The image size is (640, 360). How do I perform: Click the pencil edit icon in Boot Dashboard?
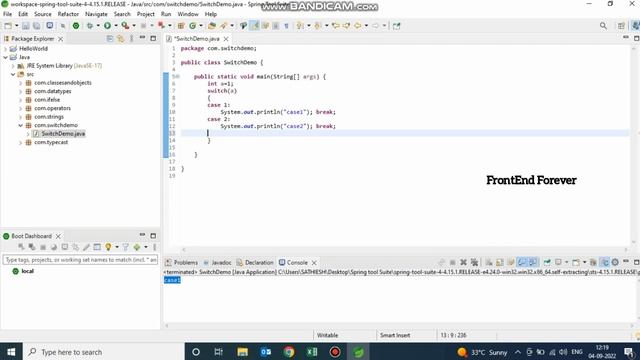pos(86,247)
